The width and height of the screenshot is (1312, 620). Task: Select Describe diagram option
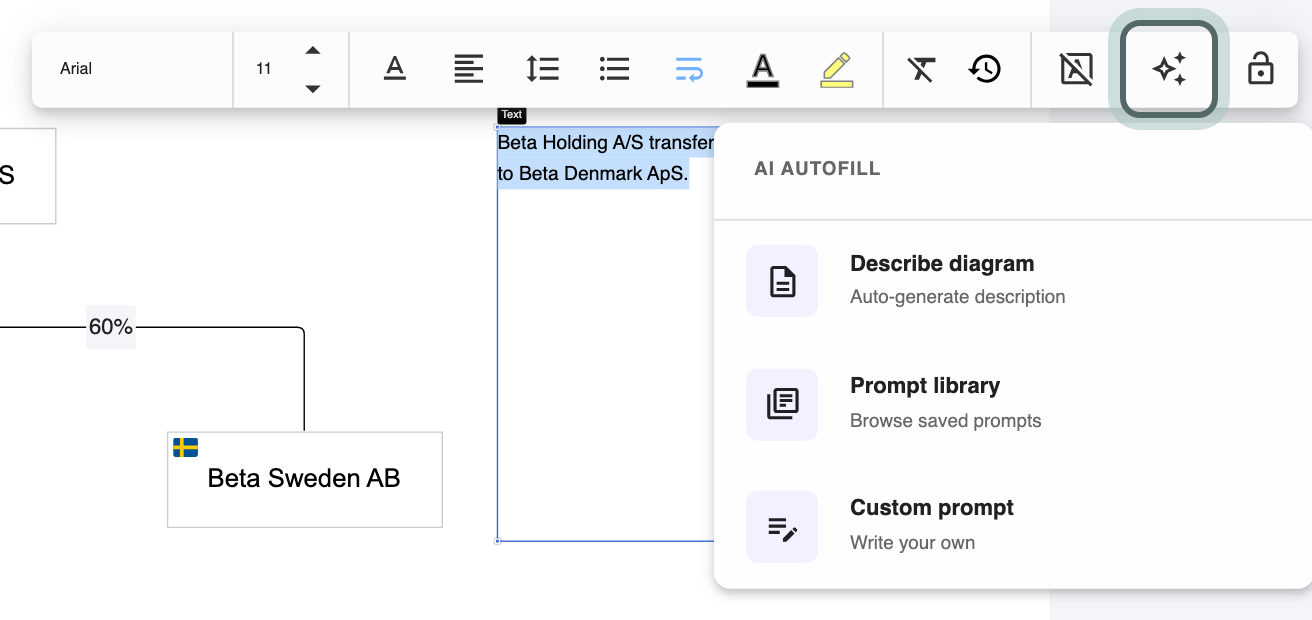[x=1012, y=281]
